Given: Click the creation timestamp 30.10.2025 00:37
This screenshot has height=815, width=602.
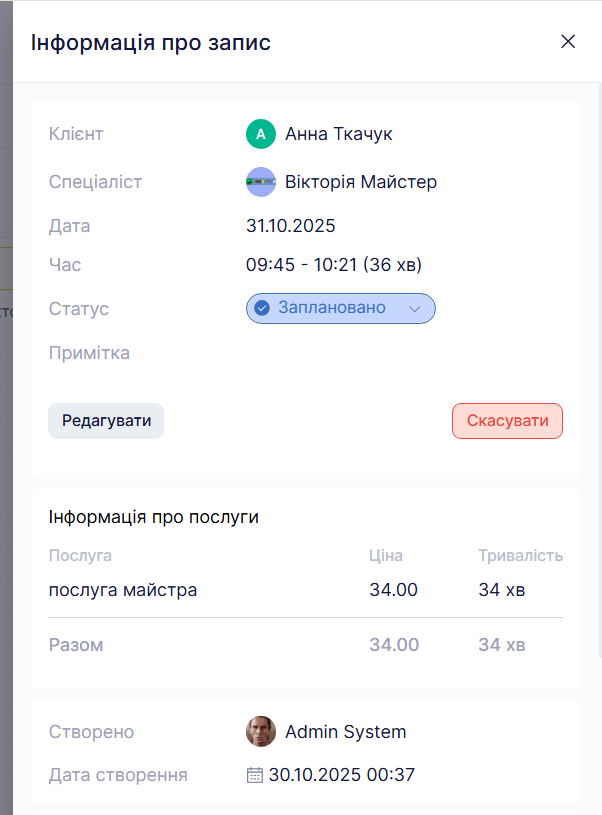Looking at the screenshot, I should tap(342, 775).
